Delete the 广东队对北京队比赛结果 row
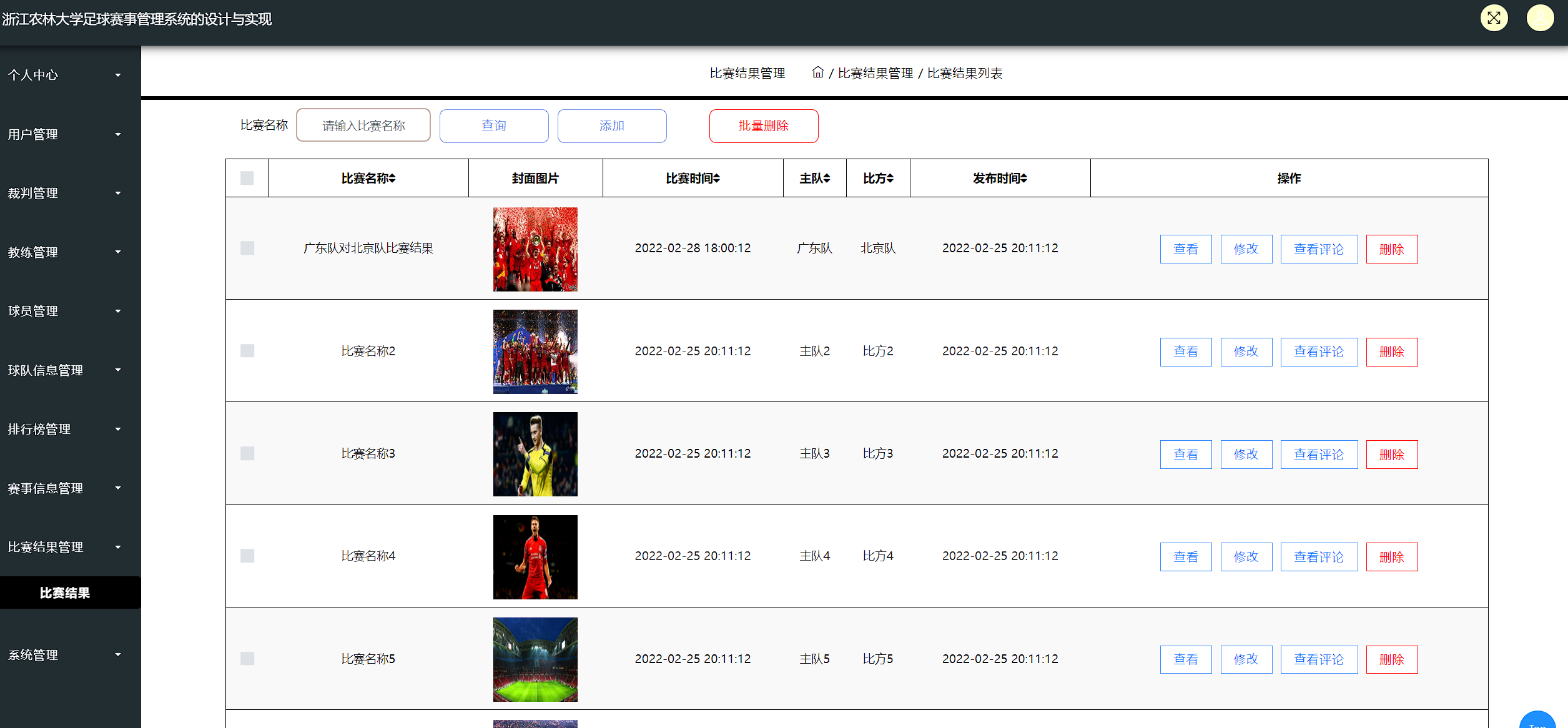The height and width of the screenshot is (728, 1568). [x=1392, y=249]
